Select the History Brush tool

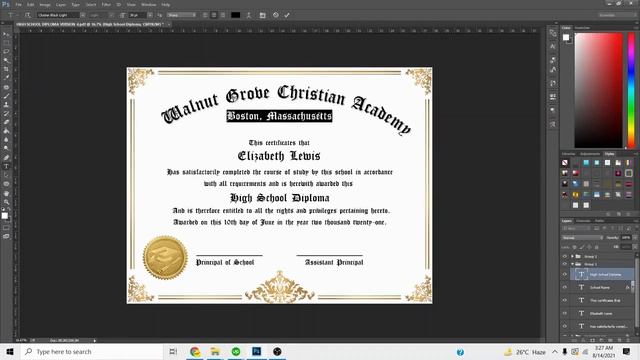(6, 113)
